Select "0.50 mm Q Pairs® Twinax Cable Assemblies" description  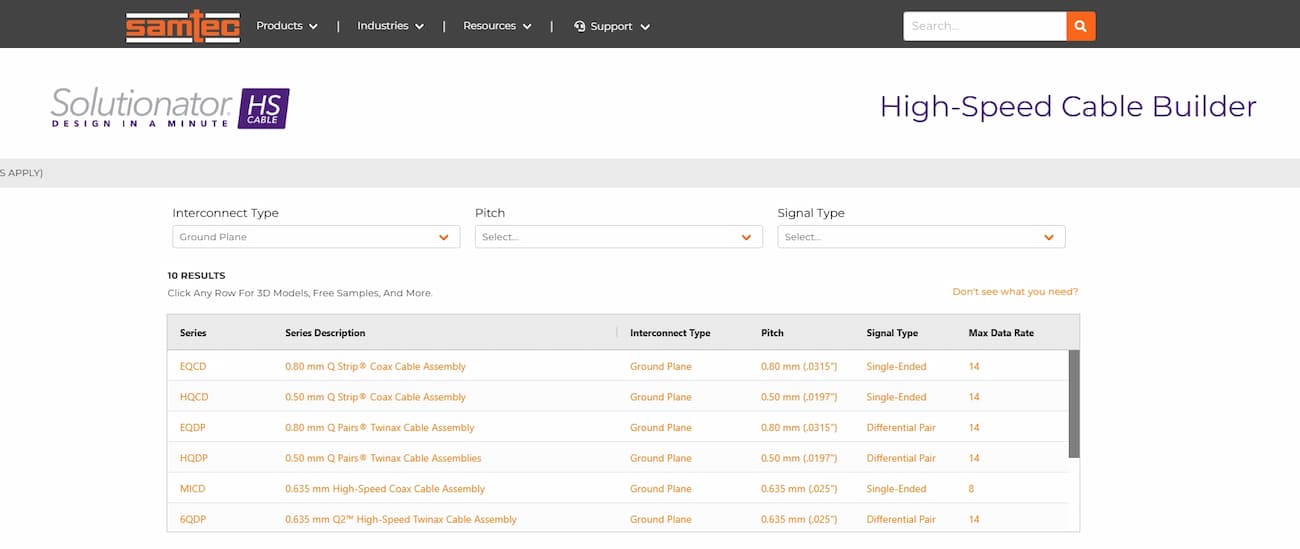(x=383, y=458)
